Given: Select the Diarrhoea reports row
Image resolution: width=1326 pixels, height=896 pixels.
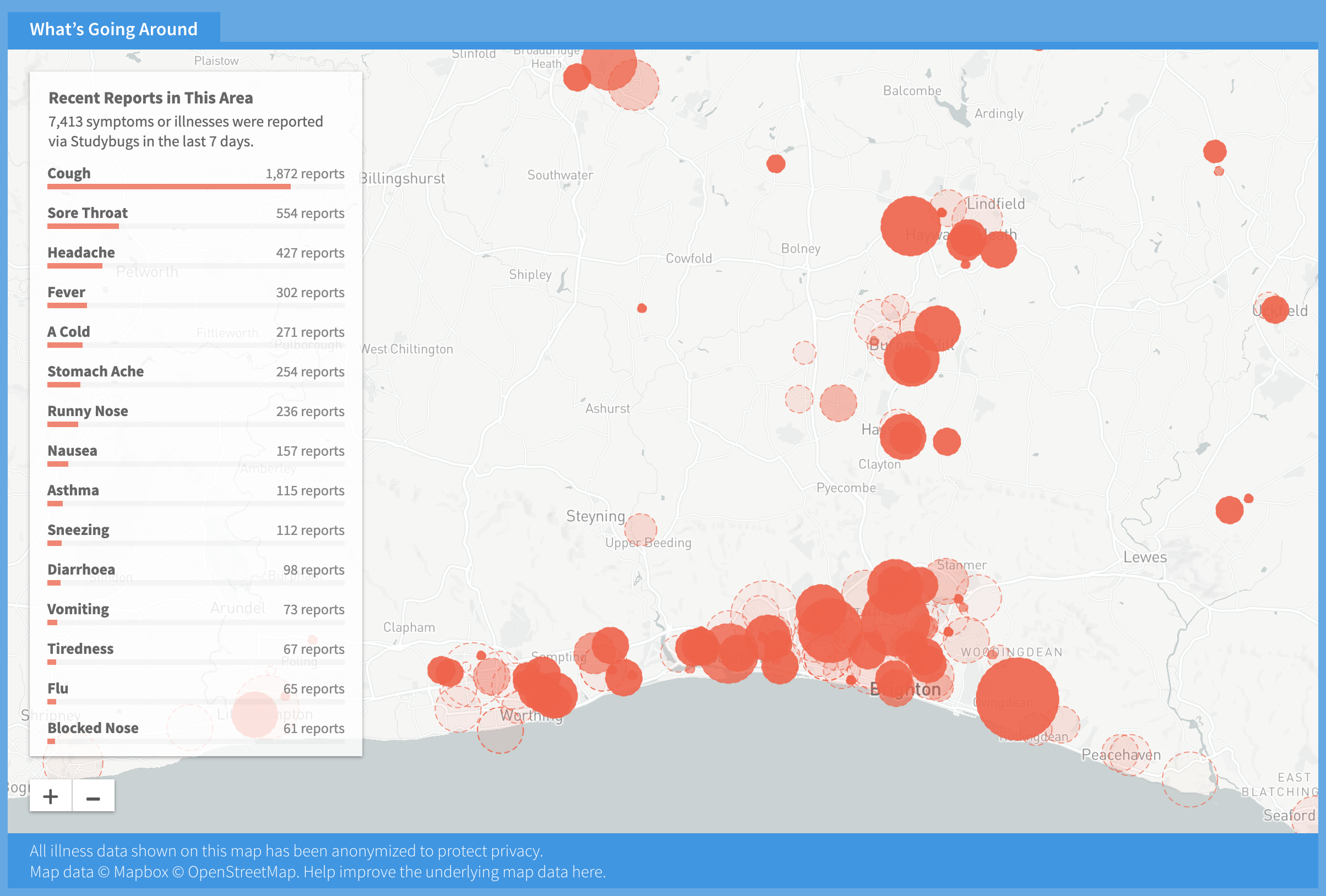Looking at the screenshot, I should (x=195, y=574).
